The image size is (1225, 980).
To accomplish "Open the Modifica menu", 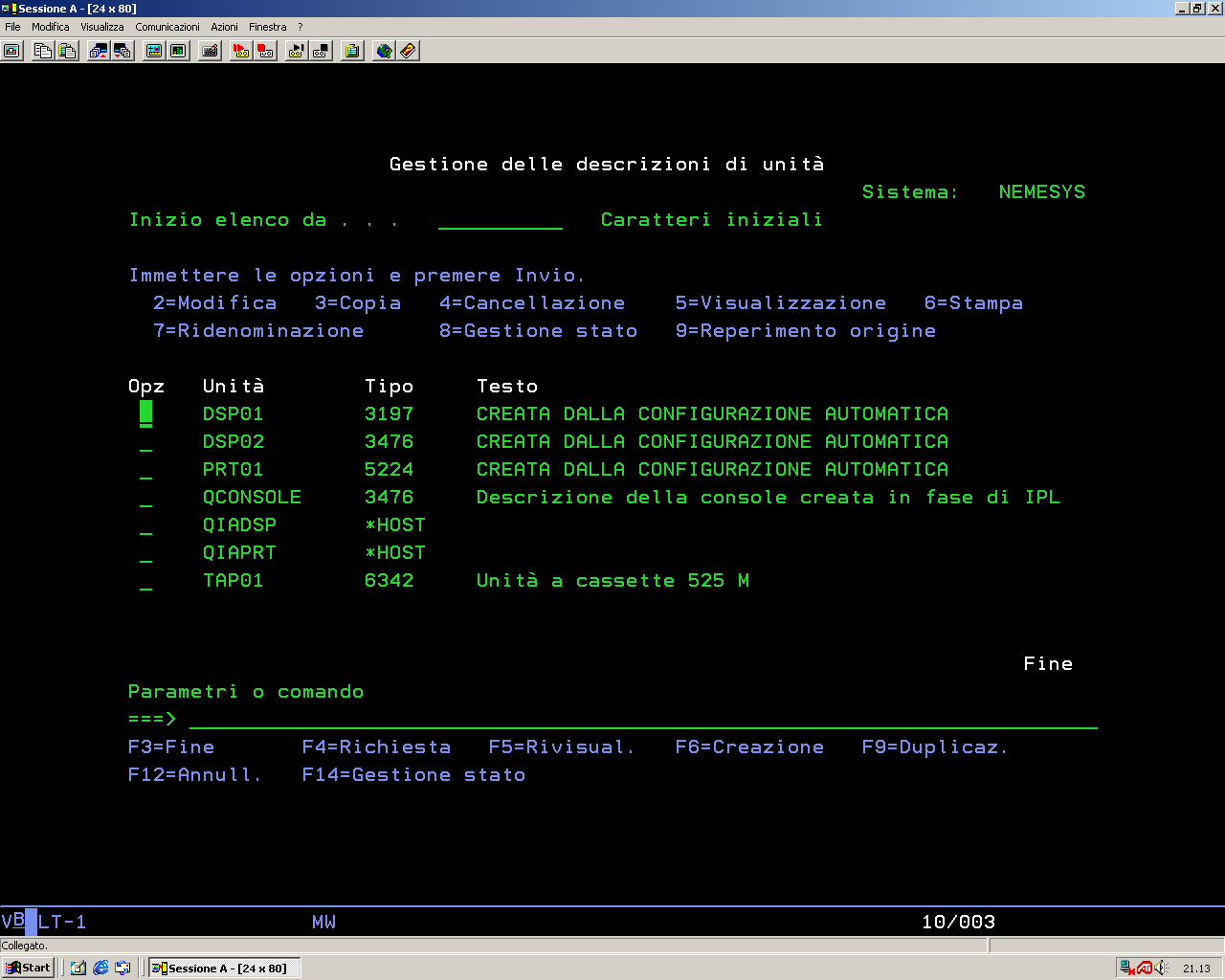I will (51, 27).
